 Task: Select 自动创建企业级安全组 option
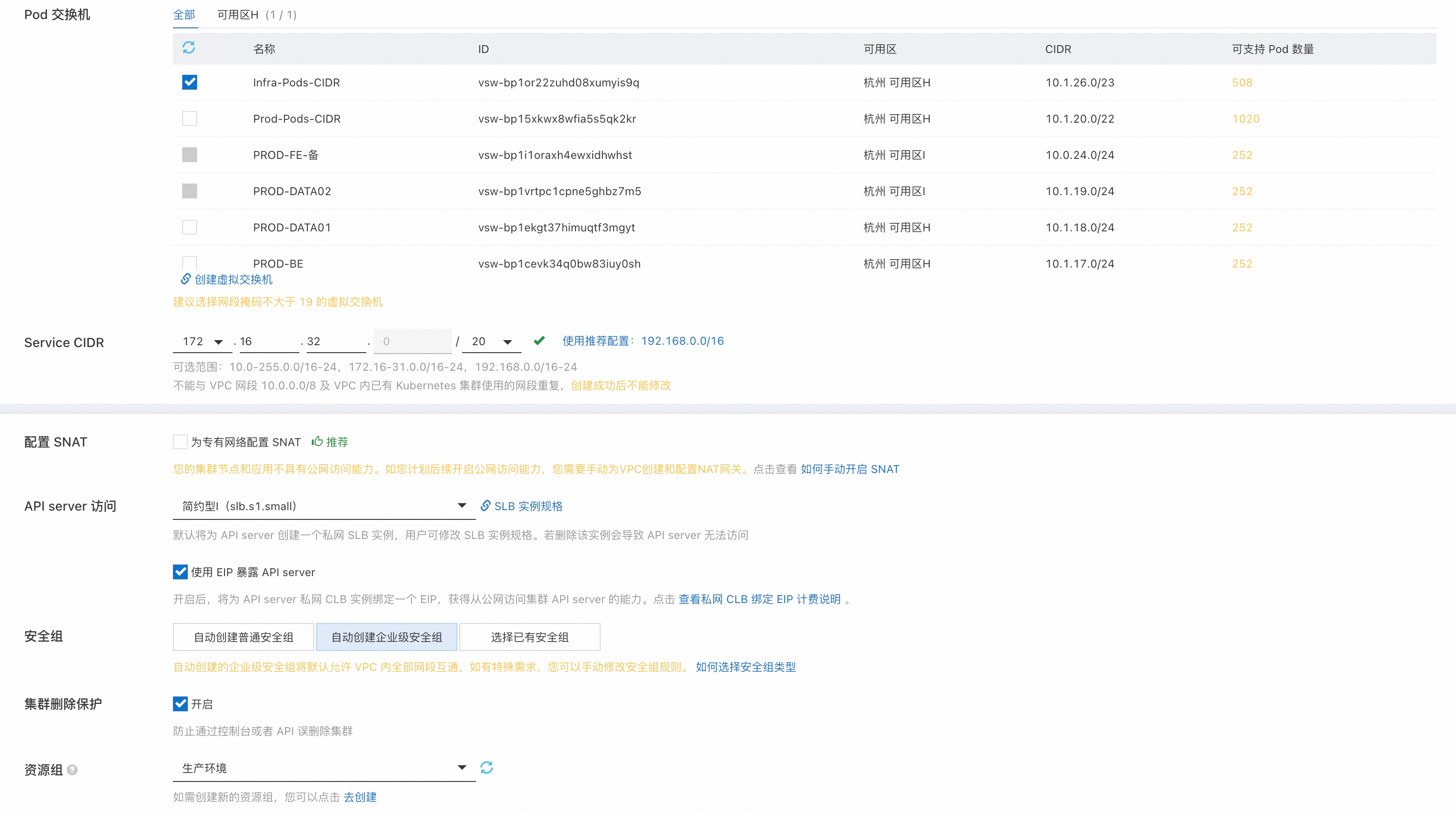point(387,637)
